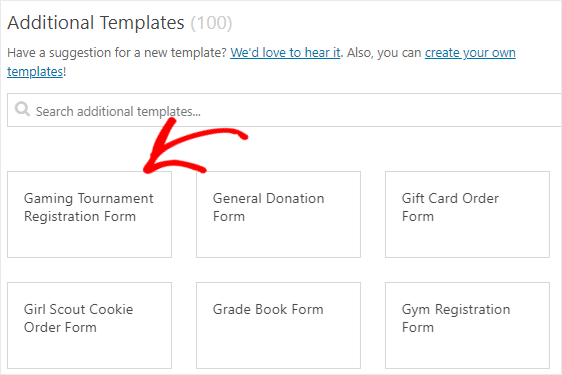This screenshot has width=562, height=375.
Task: Select the Girl Scout Cookie Order Form card
Action: click(x=90, y=326)
